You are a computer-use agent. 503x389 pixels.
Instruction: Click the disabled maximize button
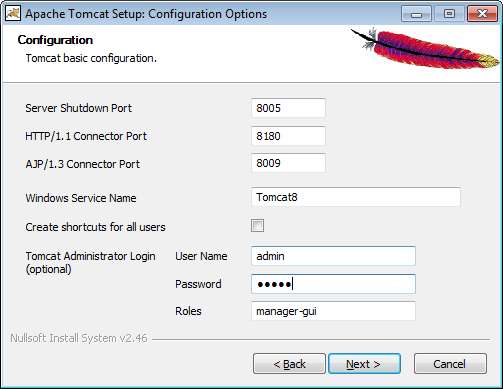pyautogui.click(x=449, y=14)
